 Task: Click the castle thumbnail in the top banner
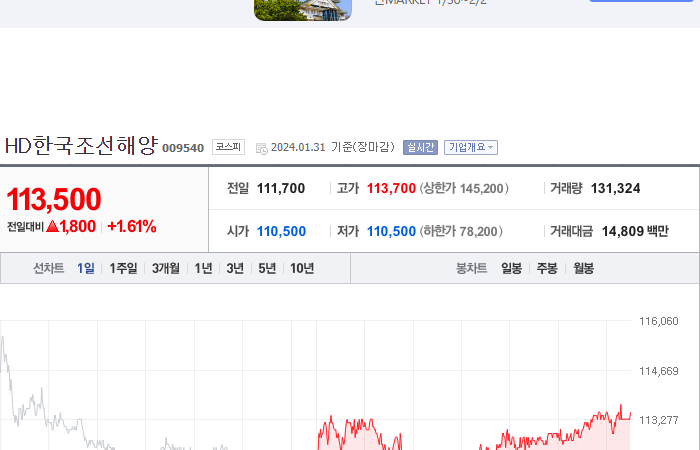click(303, 10)
